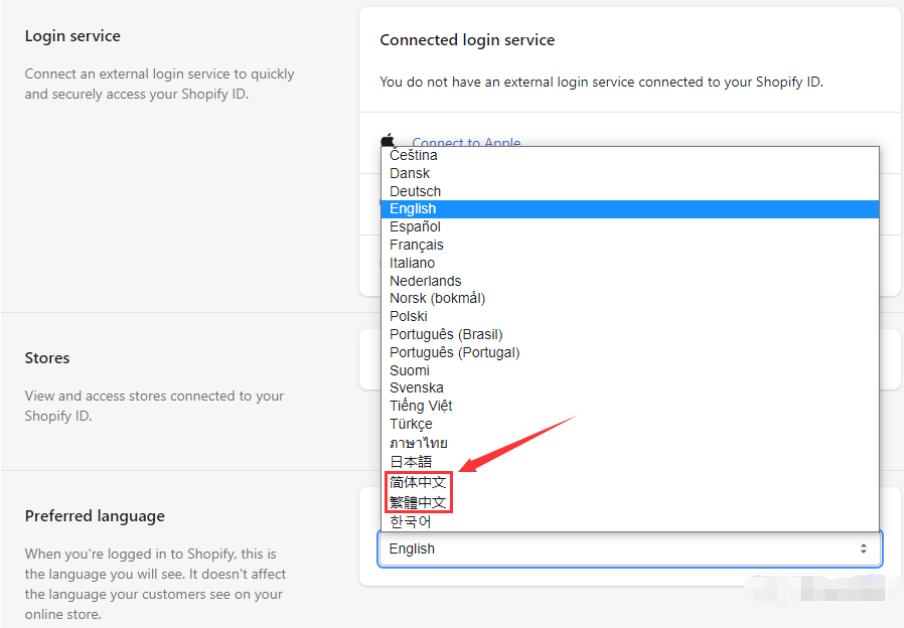Choose Tiếng Việt language
904x628 pixels.
coord(421,406)
